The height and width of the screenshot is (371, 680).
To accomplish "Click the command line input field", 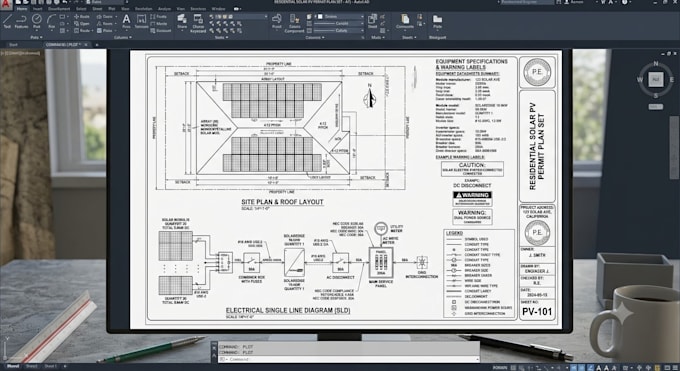I will coord(349,359).
